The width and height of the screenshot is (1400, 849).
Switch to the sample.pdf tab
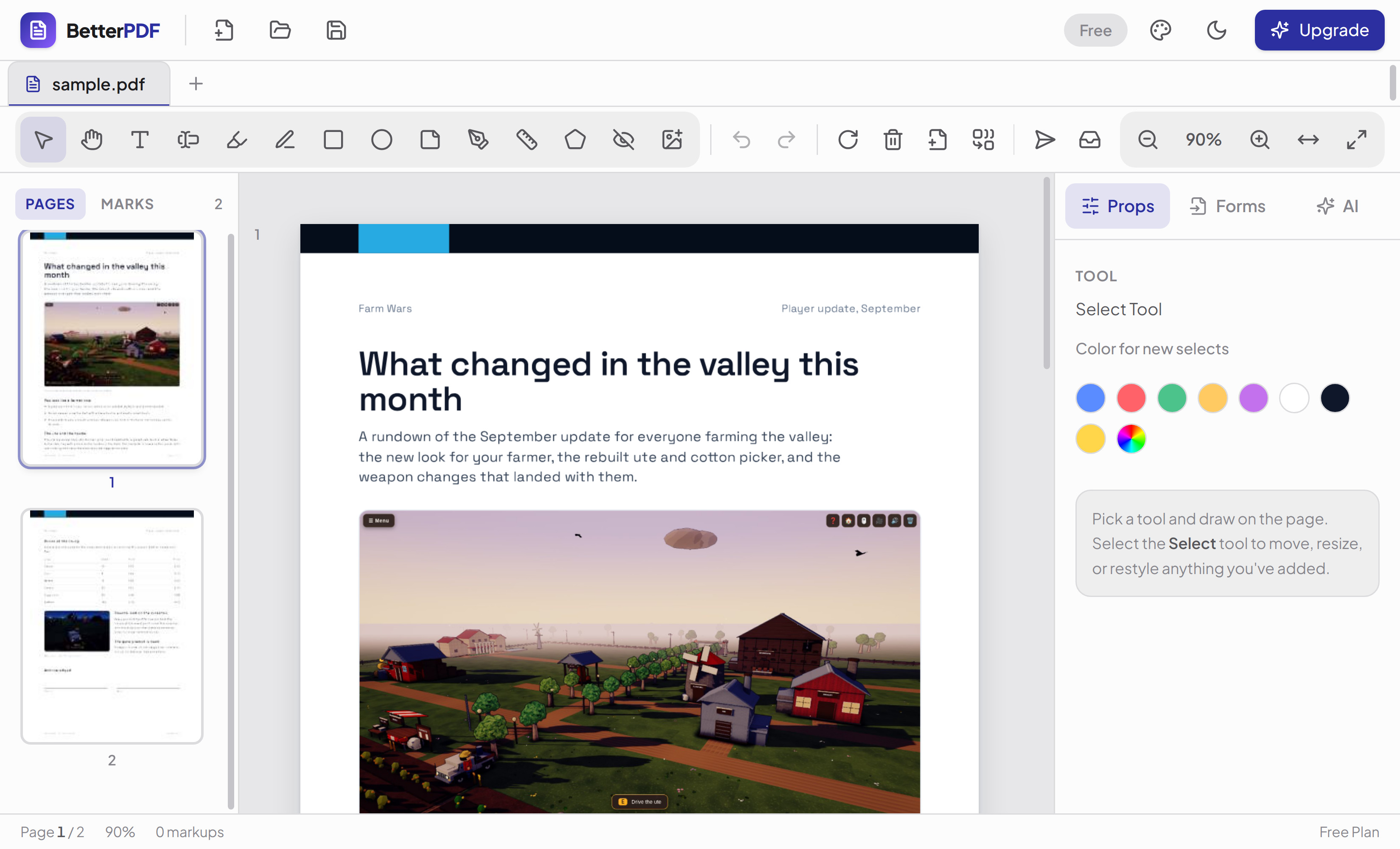89,84
